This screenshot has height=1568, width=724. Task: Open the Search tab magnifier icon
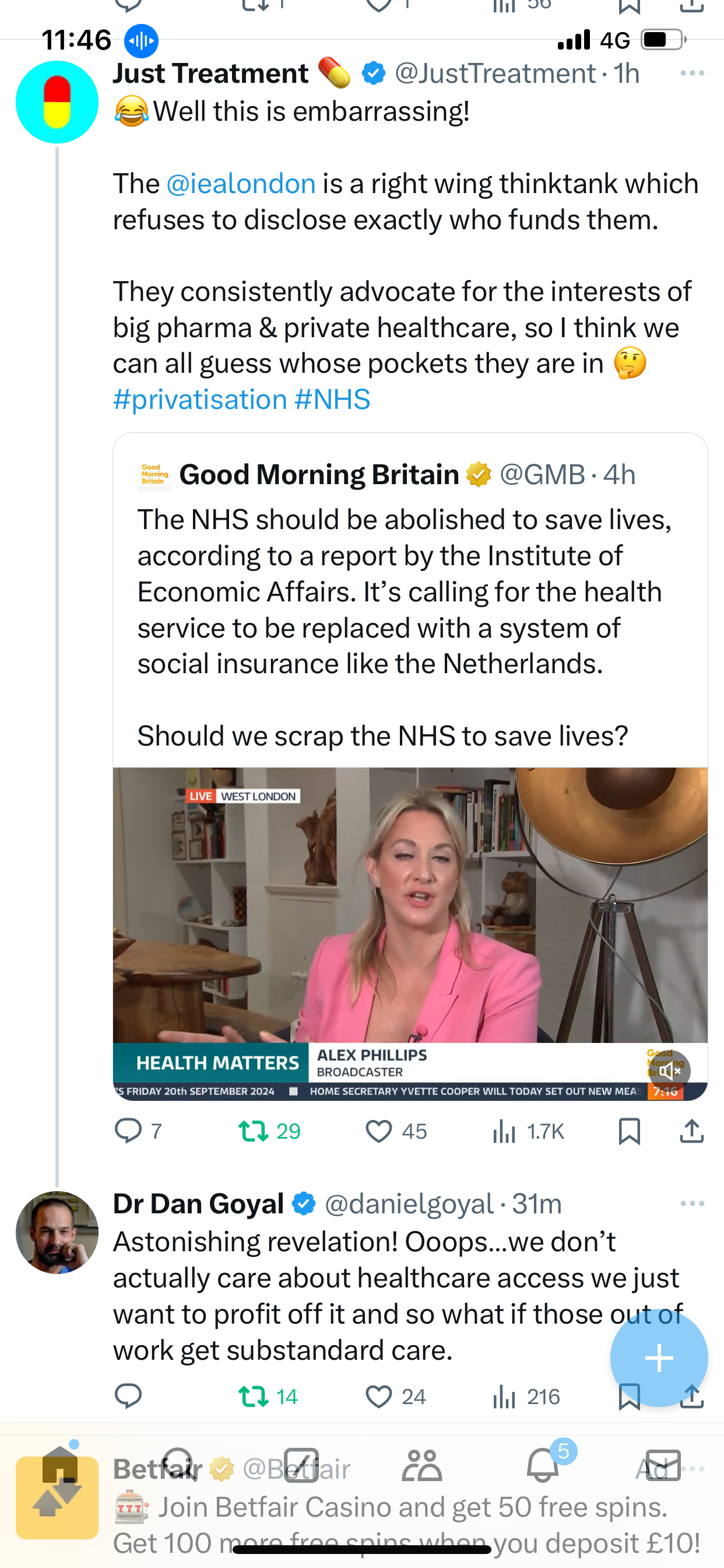tap(179, 1465)
